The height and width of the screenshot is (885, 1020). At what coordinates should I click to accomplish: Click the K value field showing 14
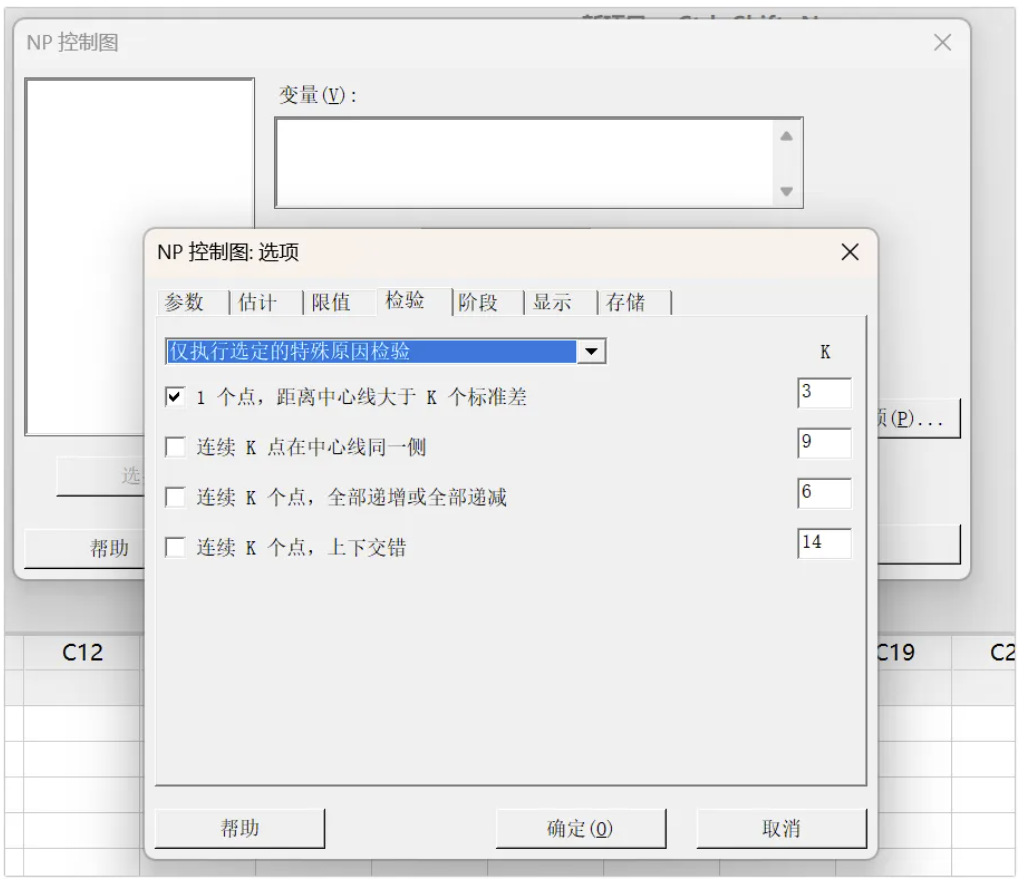coord(824,543)
